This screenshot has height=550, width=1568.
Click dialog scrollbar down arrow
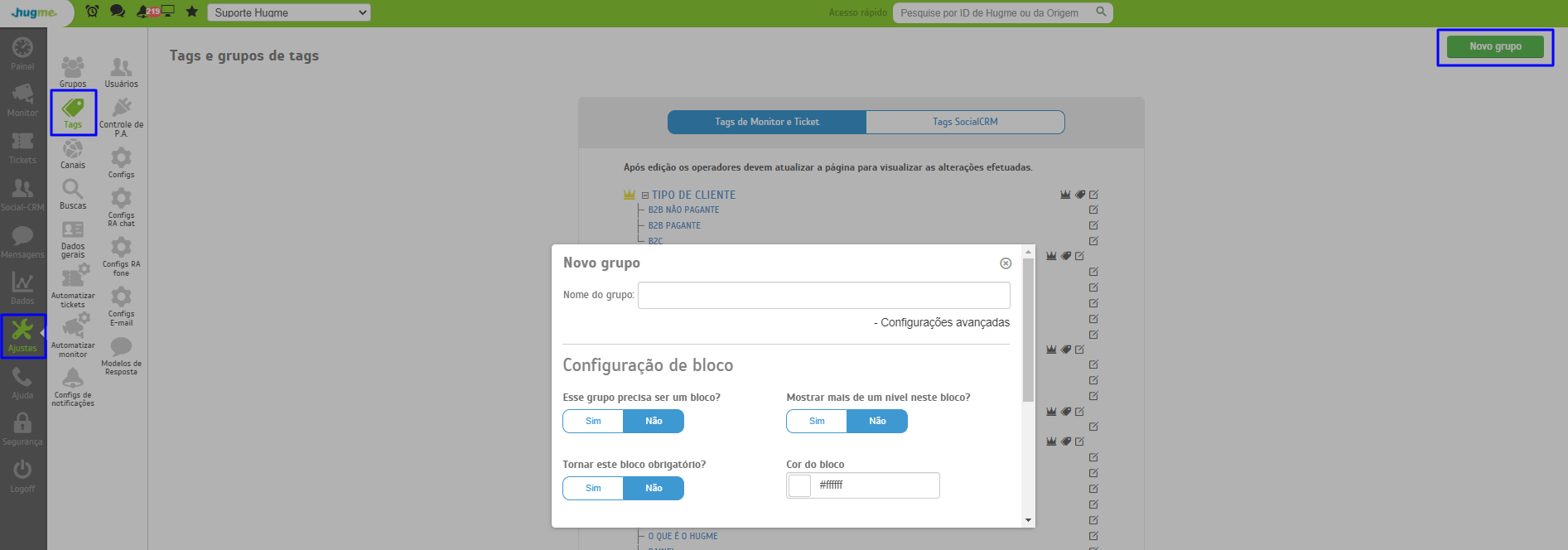coord(1028,520)
